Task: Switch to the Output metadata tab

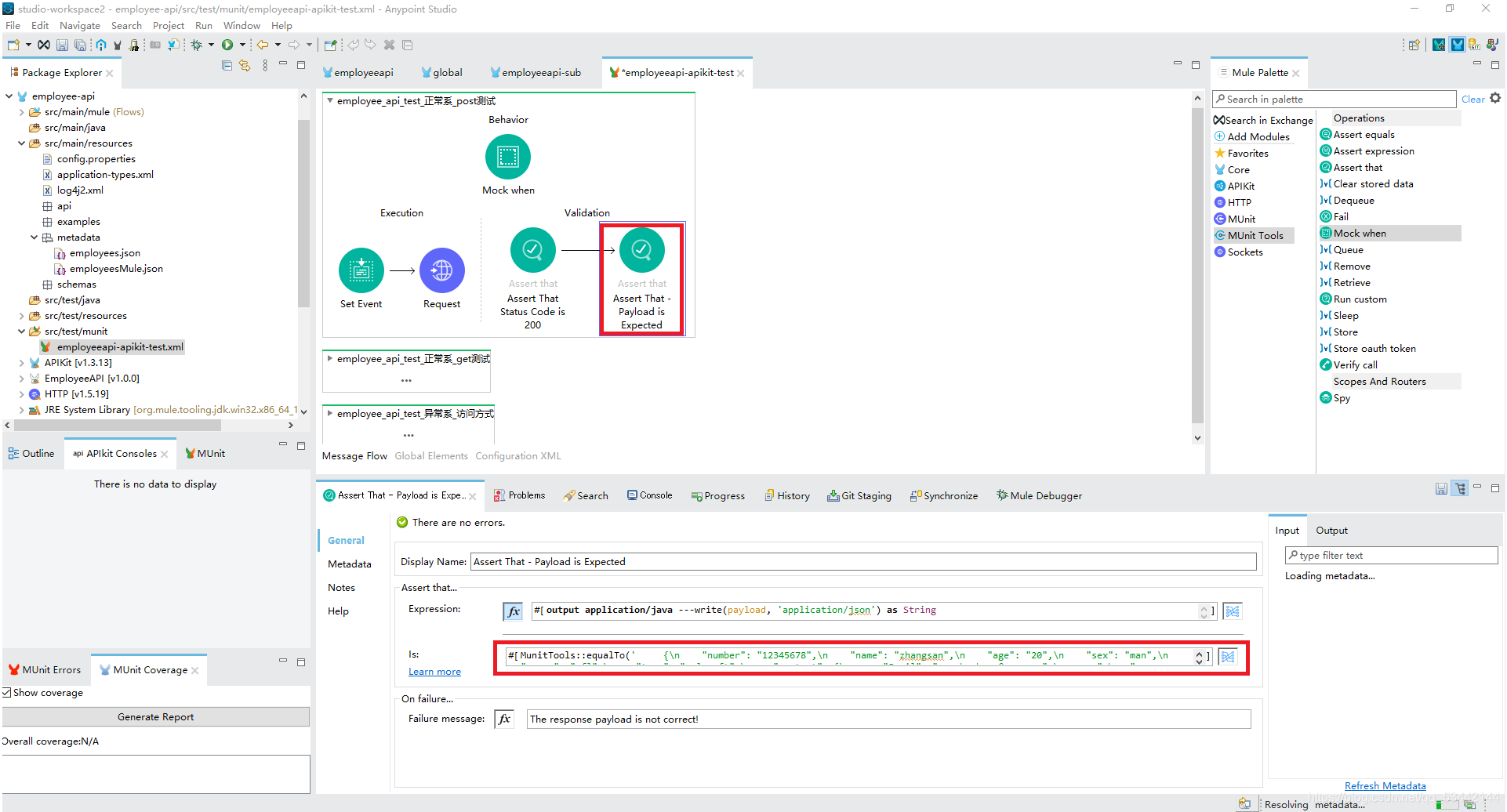Action: 1331,531
